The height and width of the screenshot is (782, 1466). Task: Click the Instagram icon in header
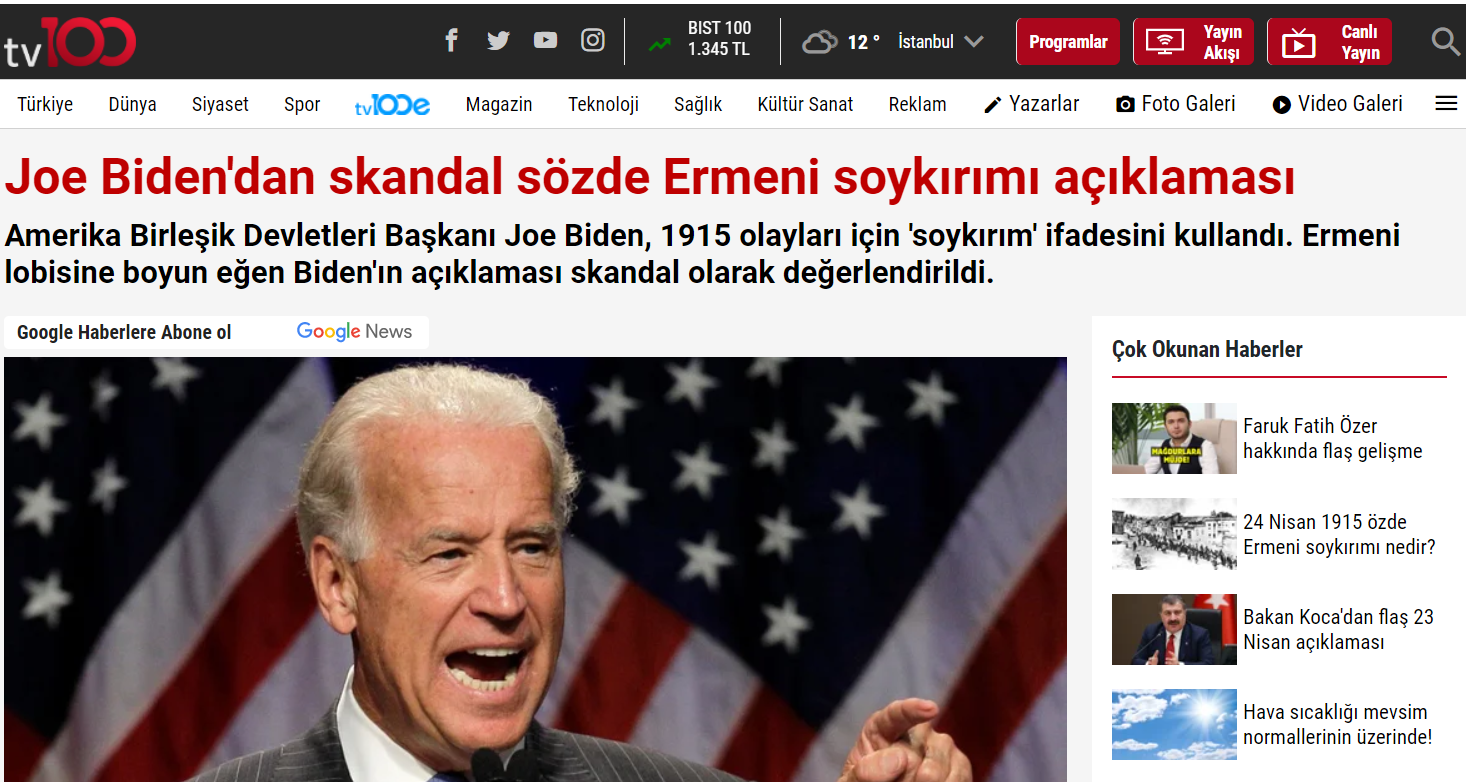coord(593,40)
